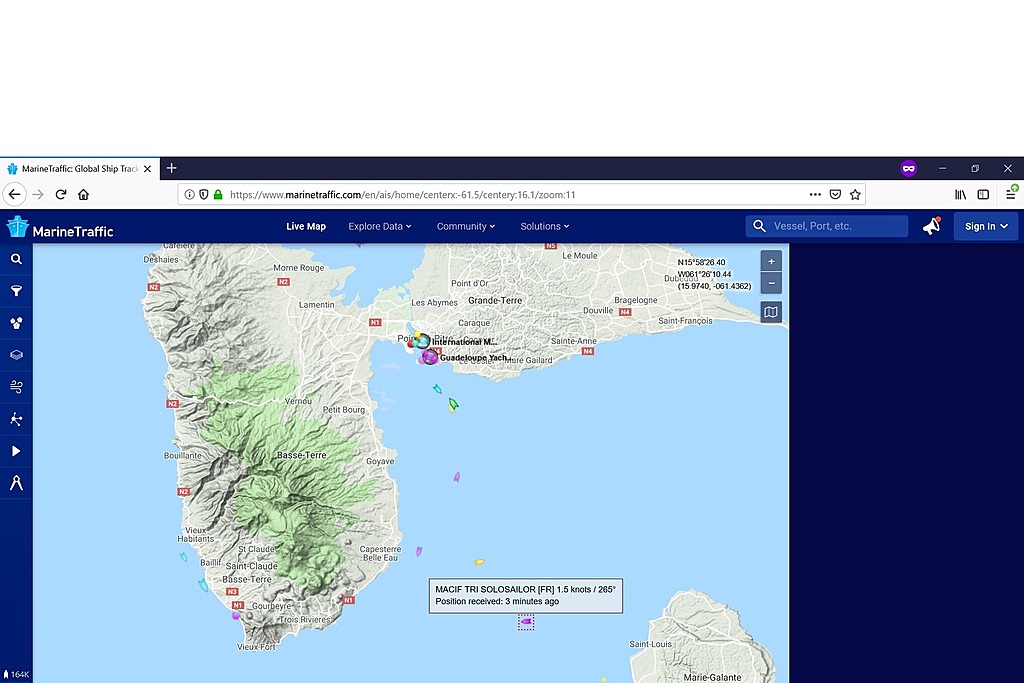Zoom in on the map

pos(771,261)
